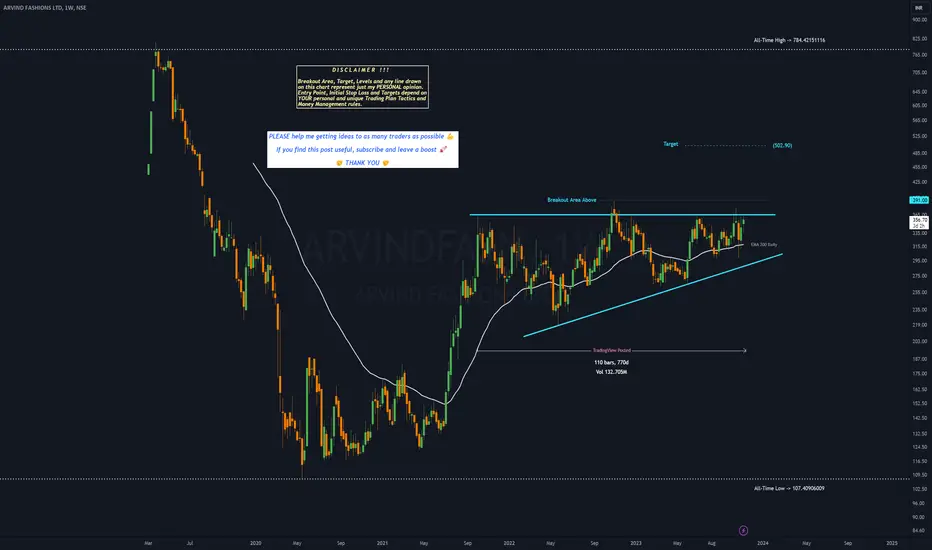Click 900.00 on the price axis
Image resolution: width=932 pixels, height=550 pixels.
[919, 20]
